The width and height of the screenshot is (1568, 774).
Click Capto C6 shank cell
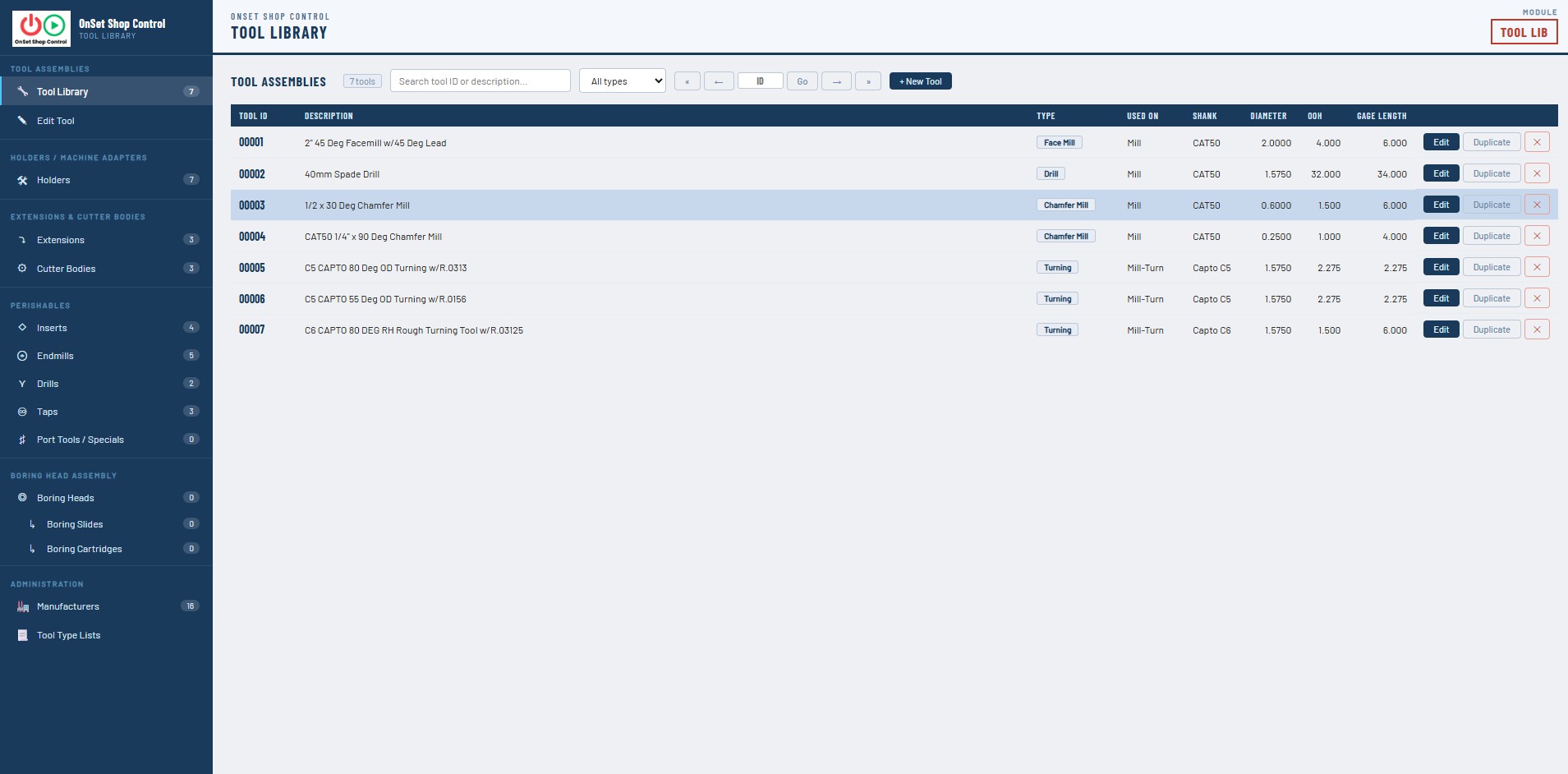click(x=1212, y=330)
